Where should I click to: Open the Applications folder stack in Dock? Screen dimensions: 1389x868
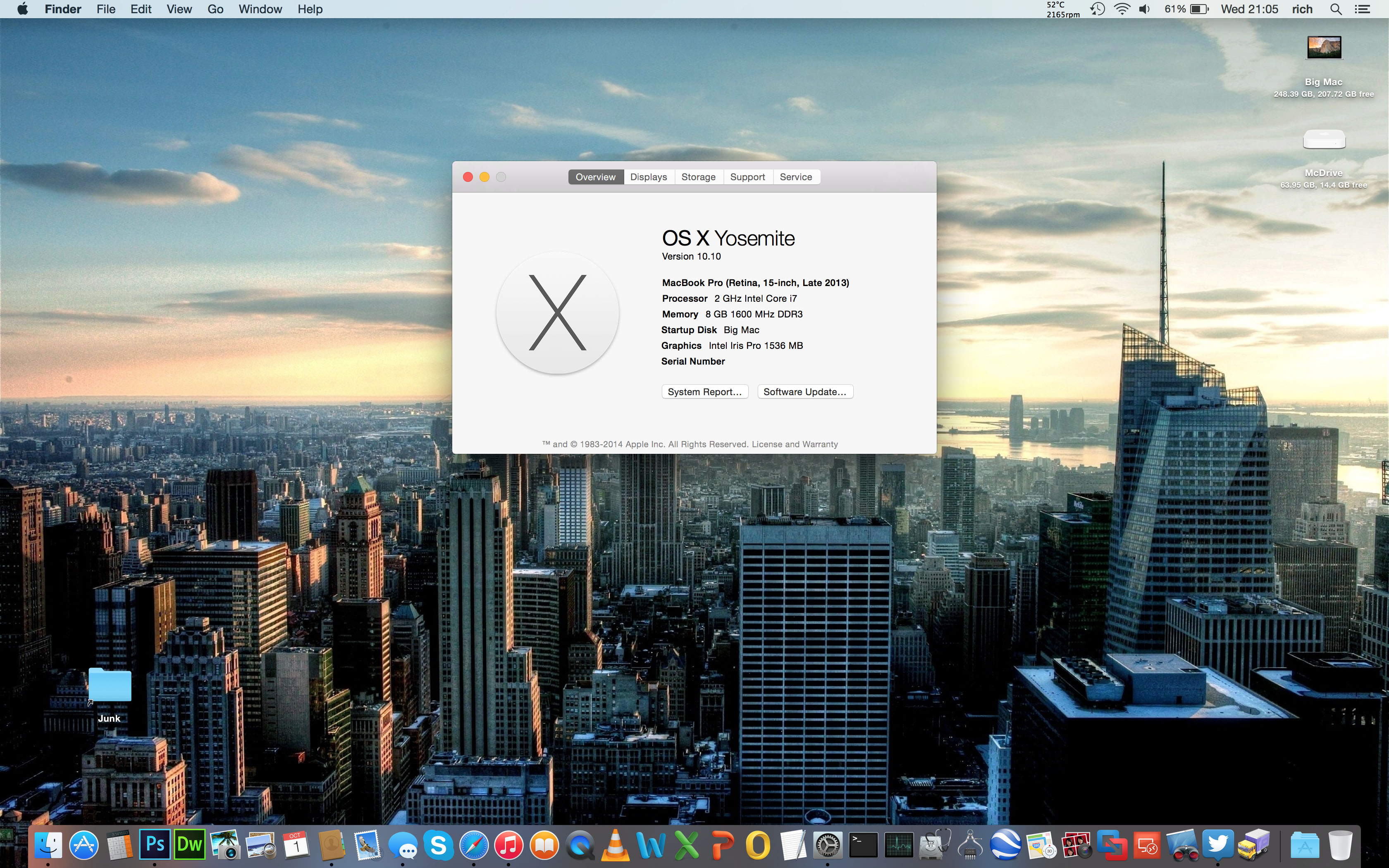point(1305,845)
